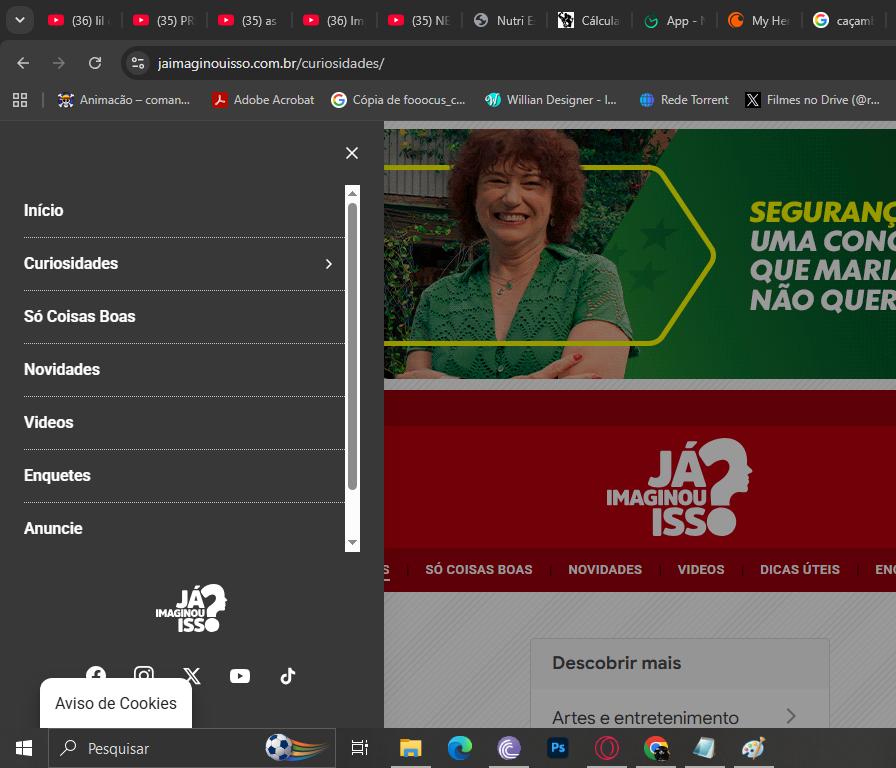Viewport: 896px width, 768px height.
Task: Reload the page
Action: pyautogui.click(x=95, y=63)
